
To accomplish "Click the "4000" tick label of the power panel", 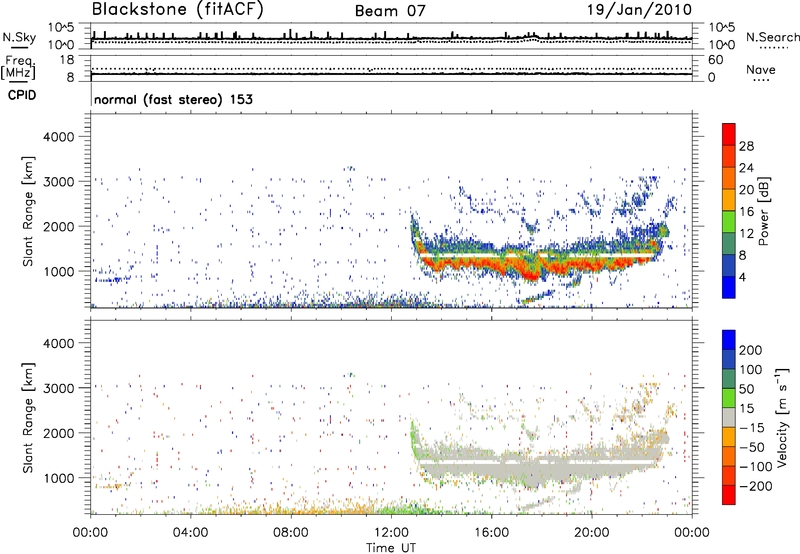I will point(59,137).
